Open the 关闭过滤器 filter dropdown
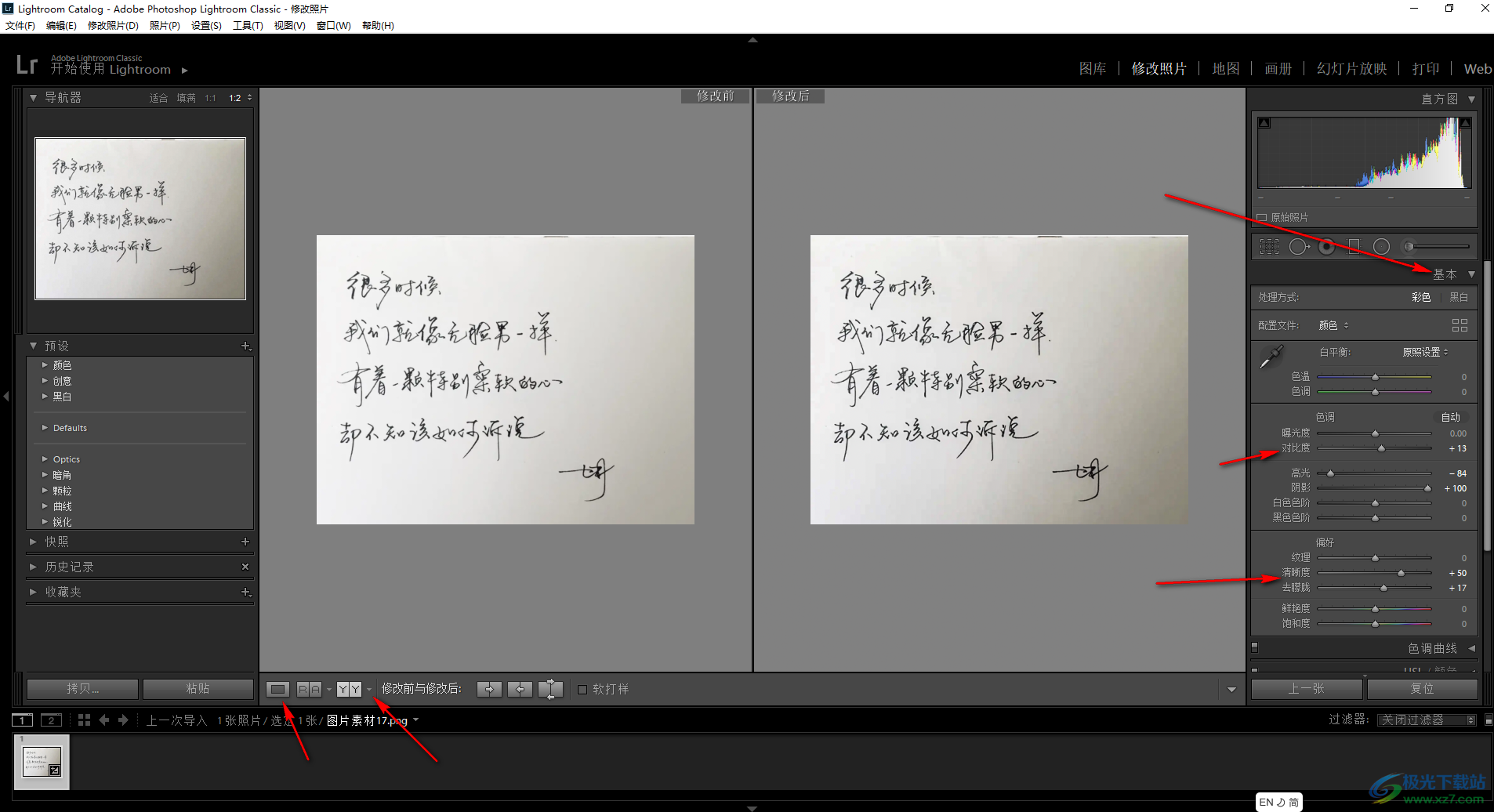 1426,720
